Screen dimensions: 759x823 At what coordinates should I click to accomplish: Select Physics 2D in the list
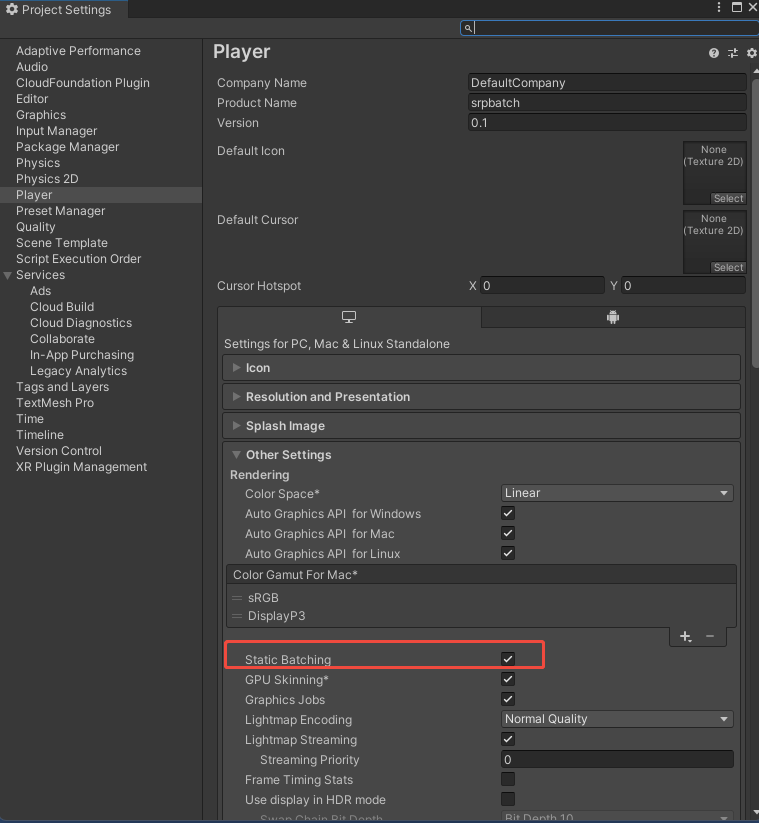[x=47, y=179]
